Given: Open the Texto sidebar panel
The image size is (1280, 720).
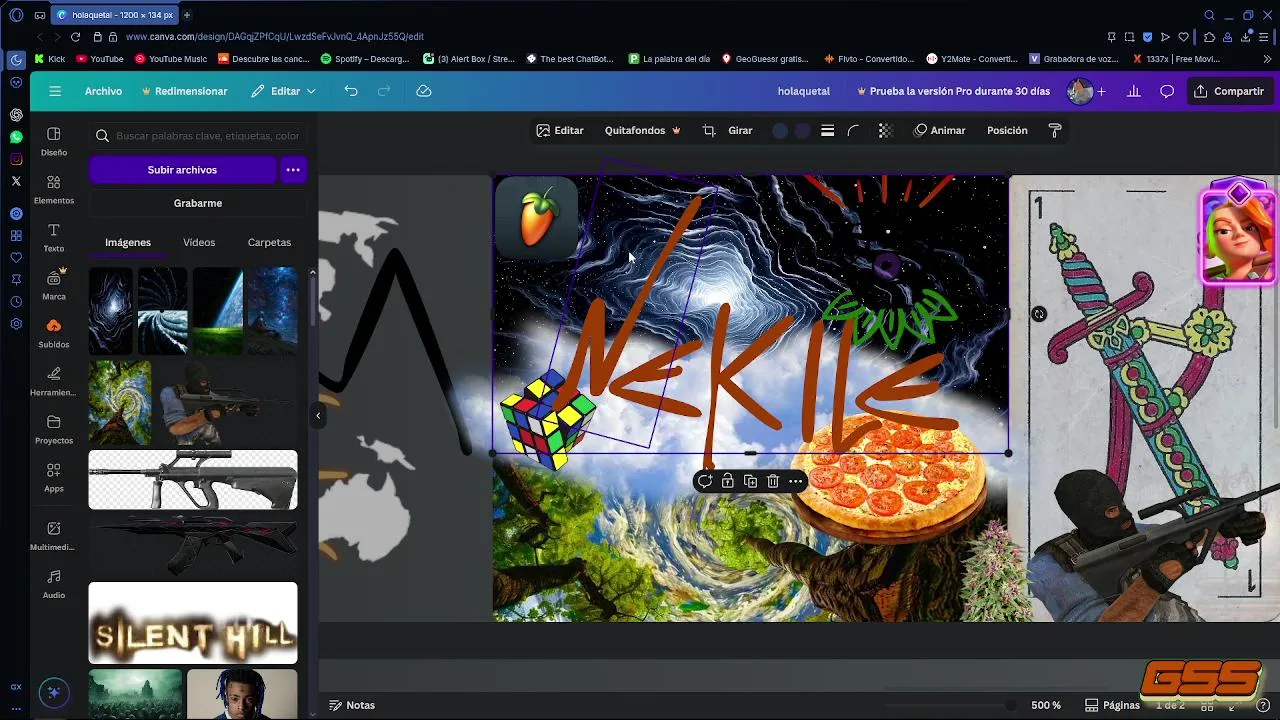Looking at the screenshot, I should (x=54, y=237).
